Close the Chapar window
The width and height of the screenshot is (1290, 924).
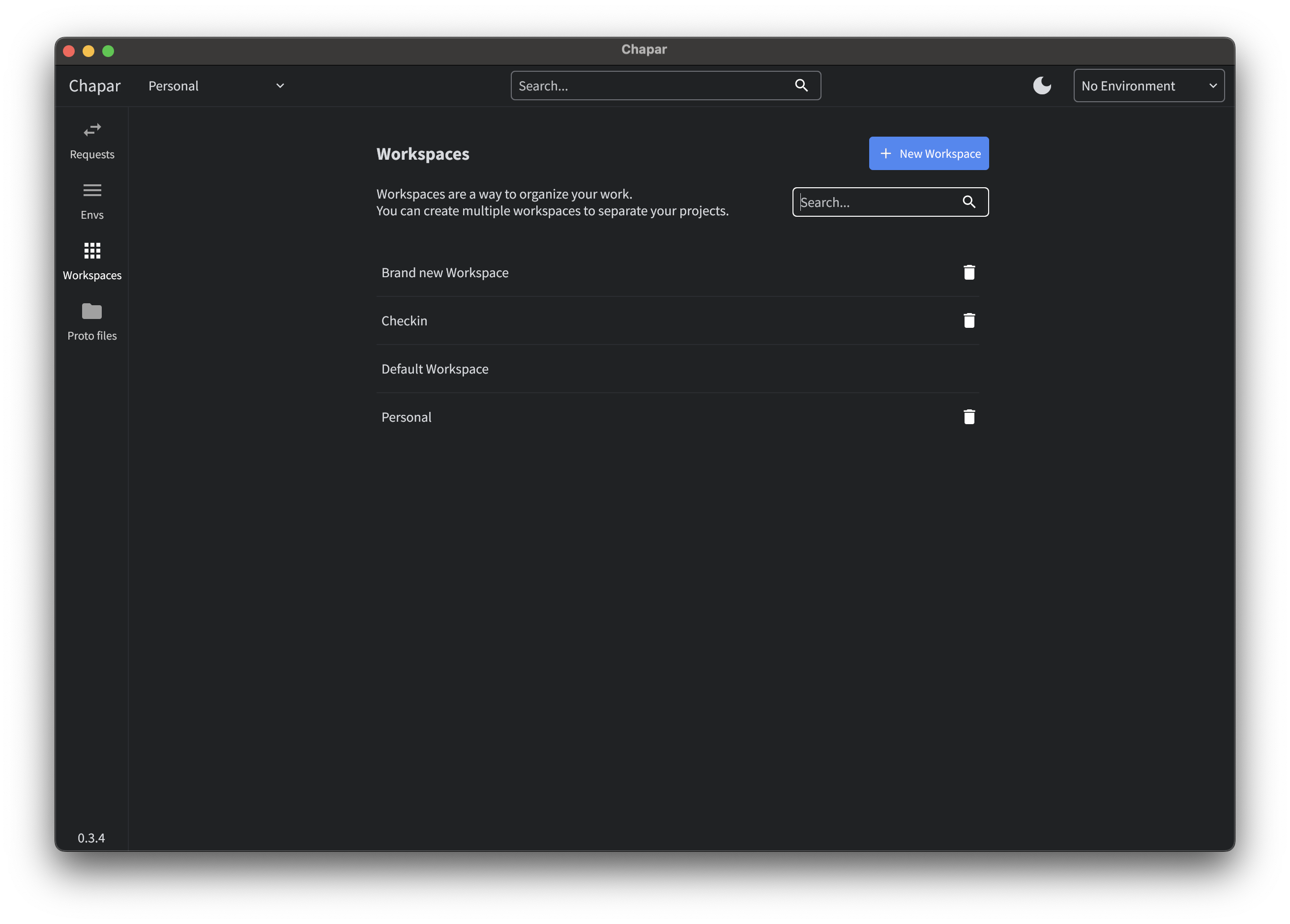coord(69,51)
